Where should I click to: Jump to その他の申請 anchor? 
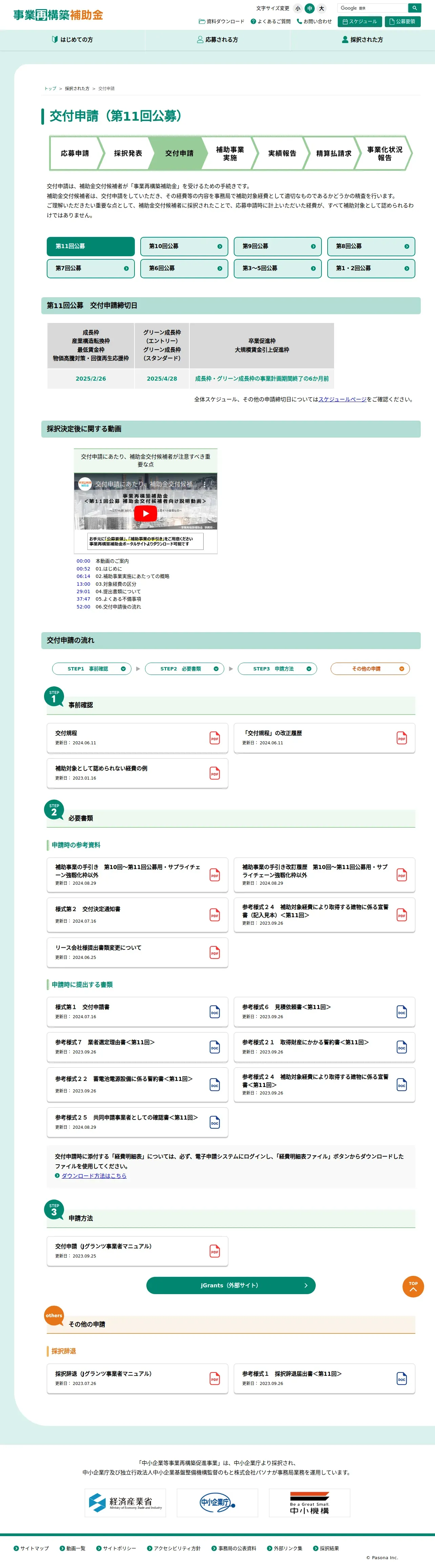[x=370, y=668]
